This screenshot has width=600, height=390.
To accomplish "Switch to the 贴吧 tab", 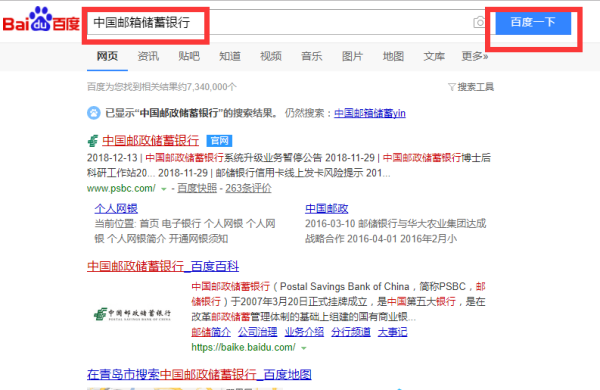I will 189,56.
